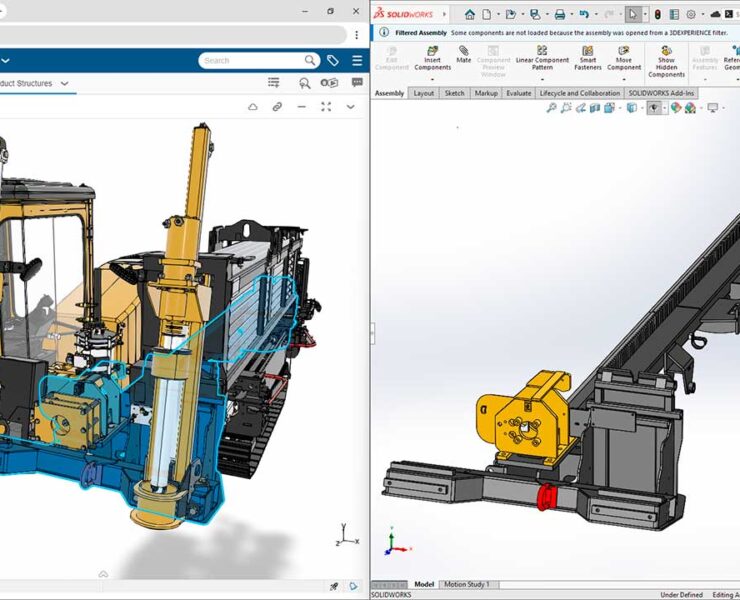This screenshot has width=740, height=600.
Task: Select the Mate tool
Action: 463,55
